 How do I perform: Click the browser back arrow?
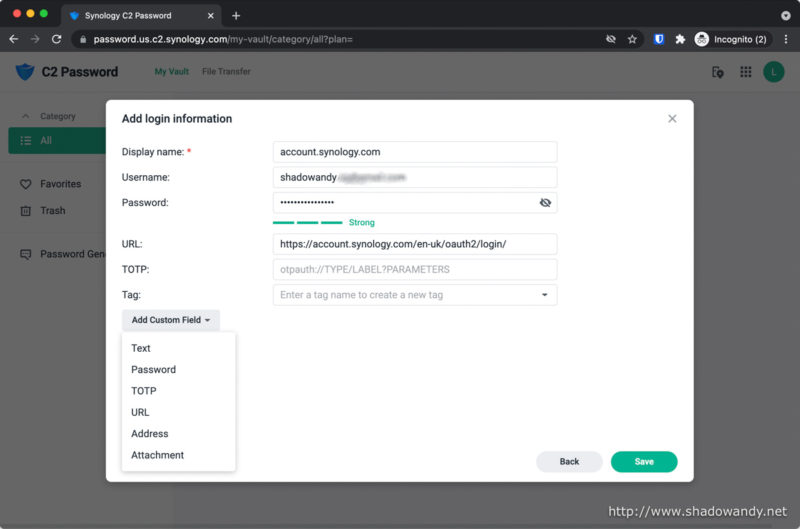pos(14,39)
